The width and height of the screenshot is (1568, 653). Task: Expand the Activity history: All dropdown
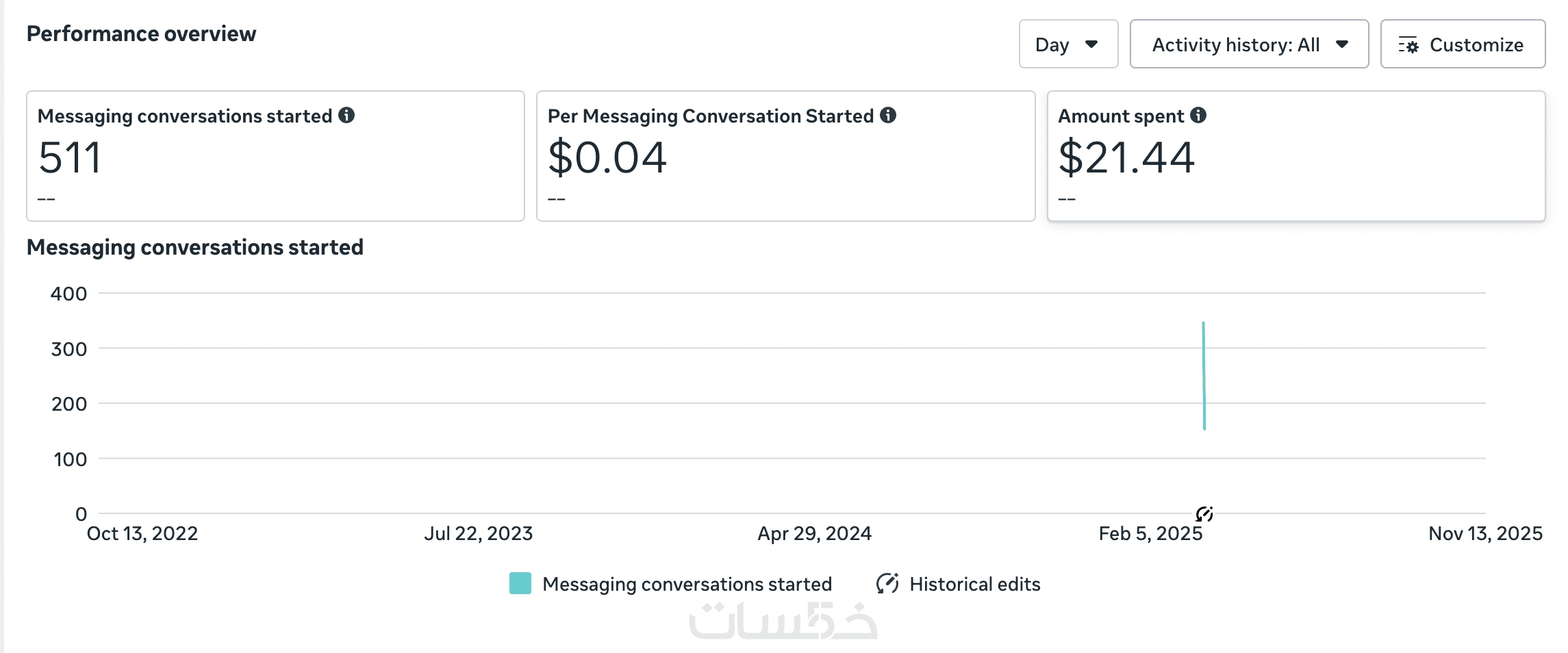coord(1248,44)
